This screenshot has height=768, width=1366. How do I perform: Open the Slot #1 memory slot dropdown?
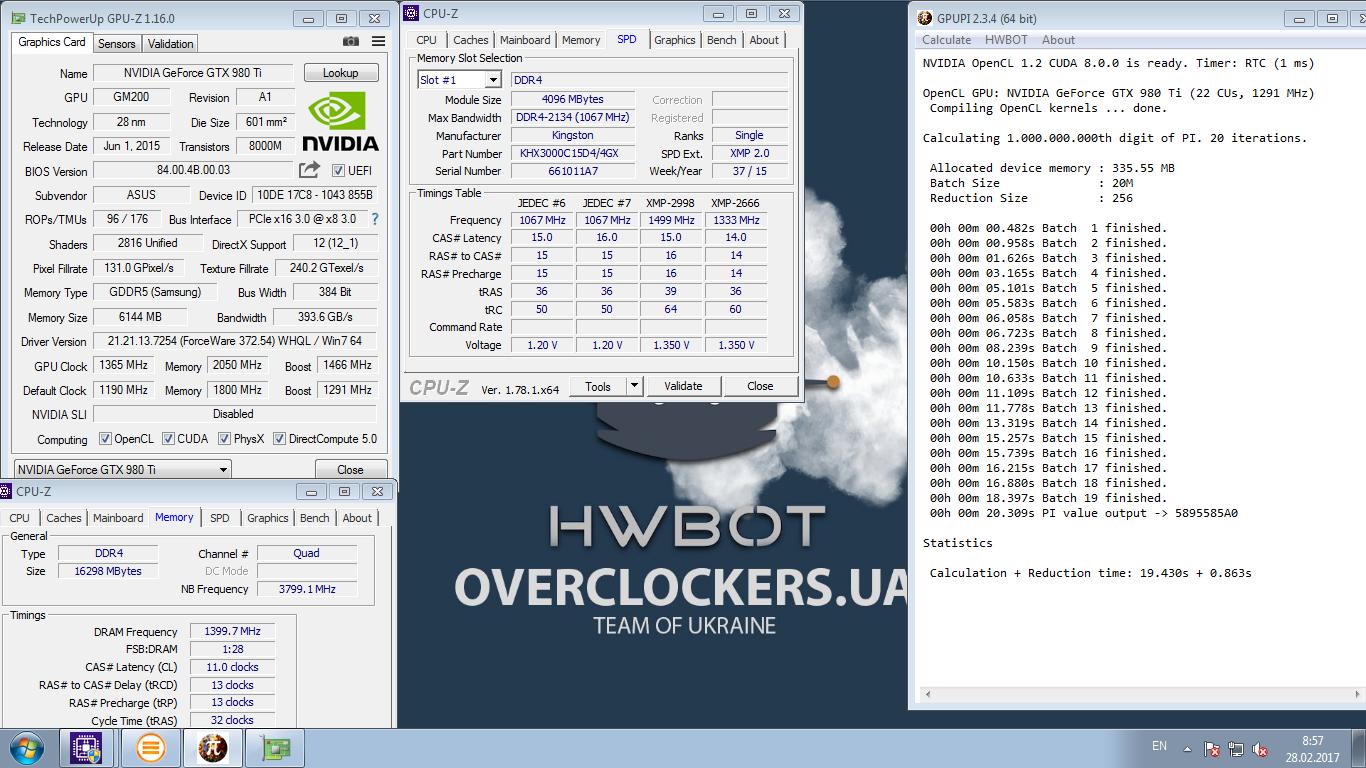pos(459,80)
